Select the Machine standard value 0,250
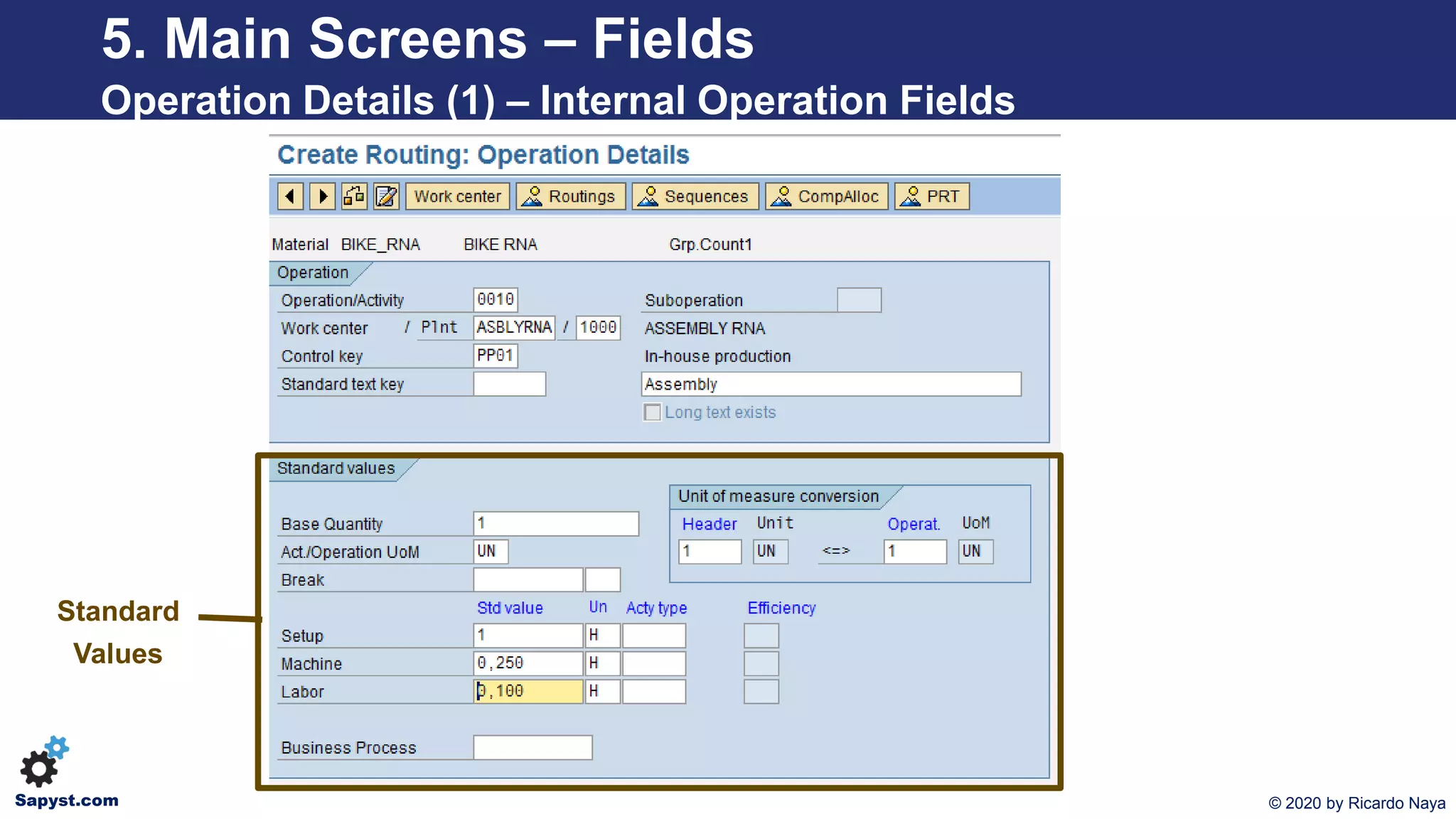Image resolution: width=1456 pixels, height=819 pixels. coord(528,663)
